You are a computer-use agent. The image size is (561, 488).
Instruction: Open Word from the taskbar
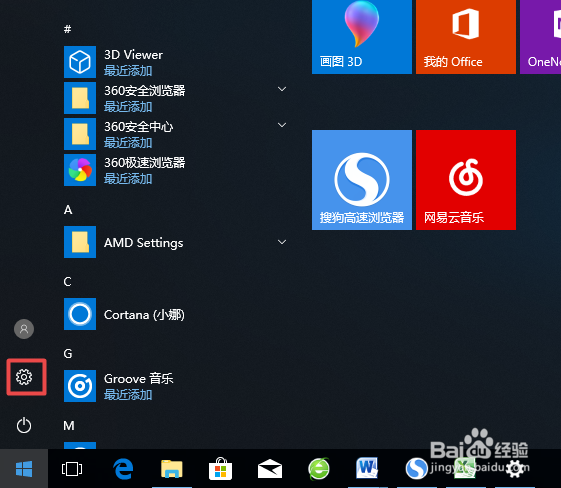click(367, 468)
